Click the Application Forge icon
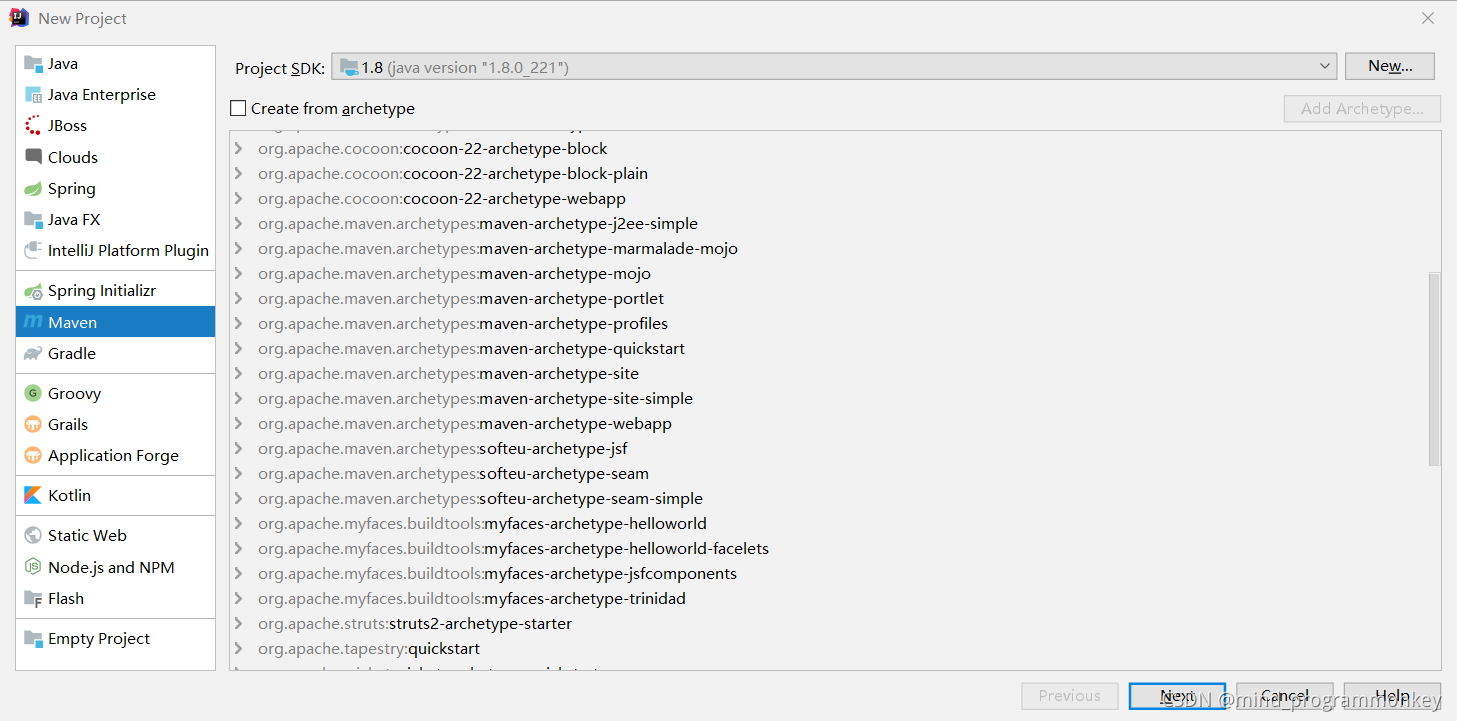 coord(33,456)
